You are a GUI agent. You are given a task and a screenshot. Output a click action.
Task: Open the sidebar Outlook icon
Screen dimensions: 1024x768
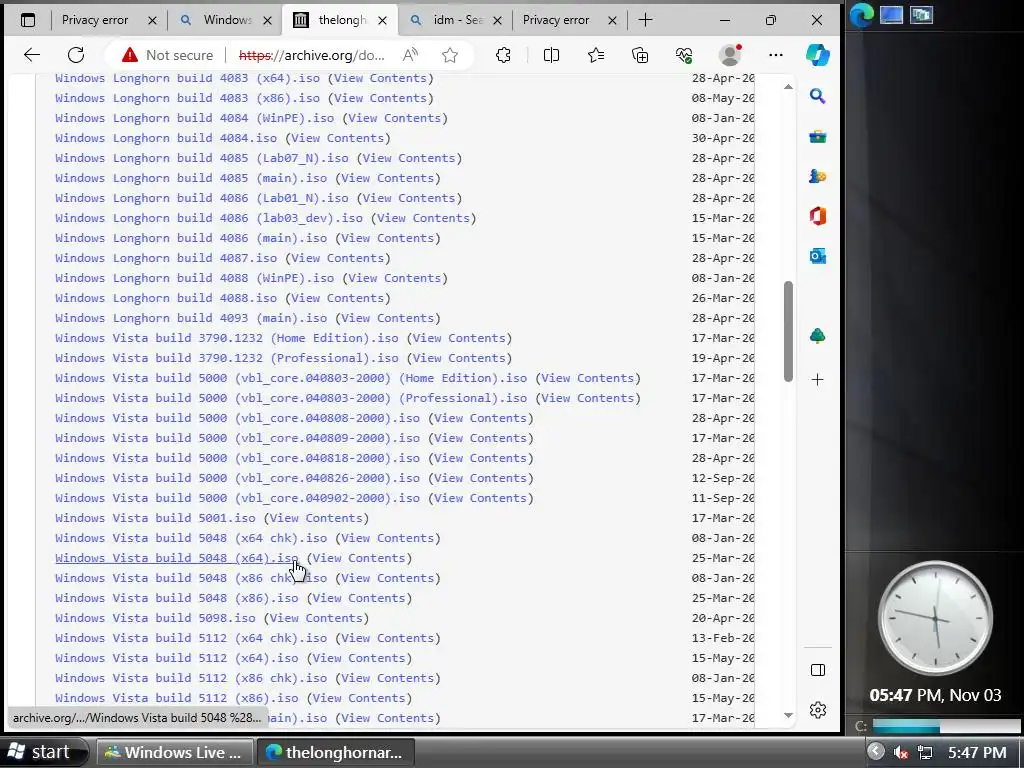pyautogui.click(x=818, y=255)
